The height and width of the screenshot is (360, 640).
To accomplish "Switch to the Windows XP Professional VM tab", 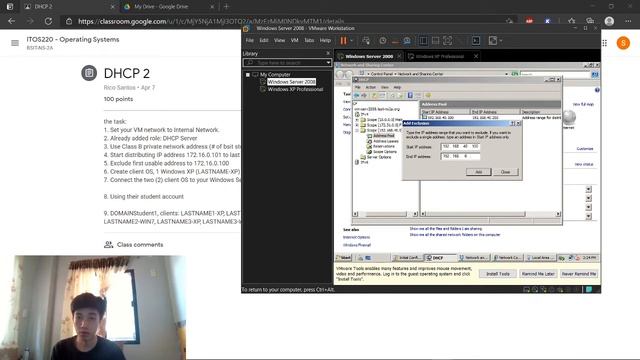I will 439,56.
